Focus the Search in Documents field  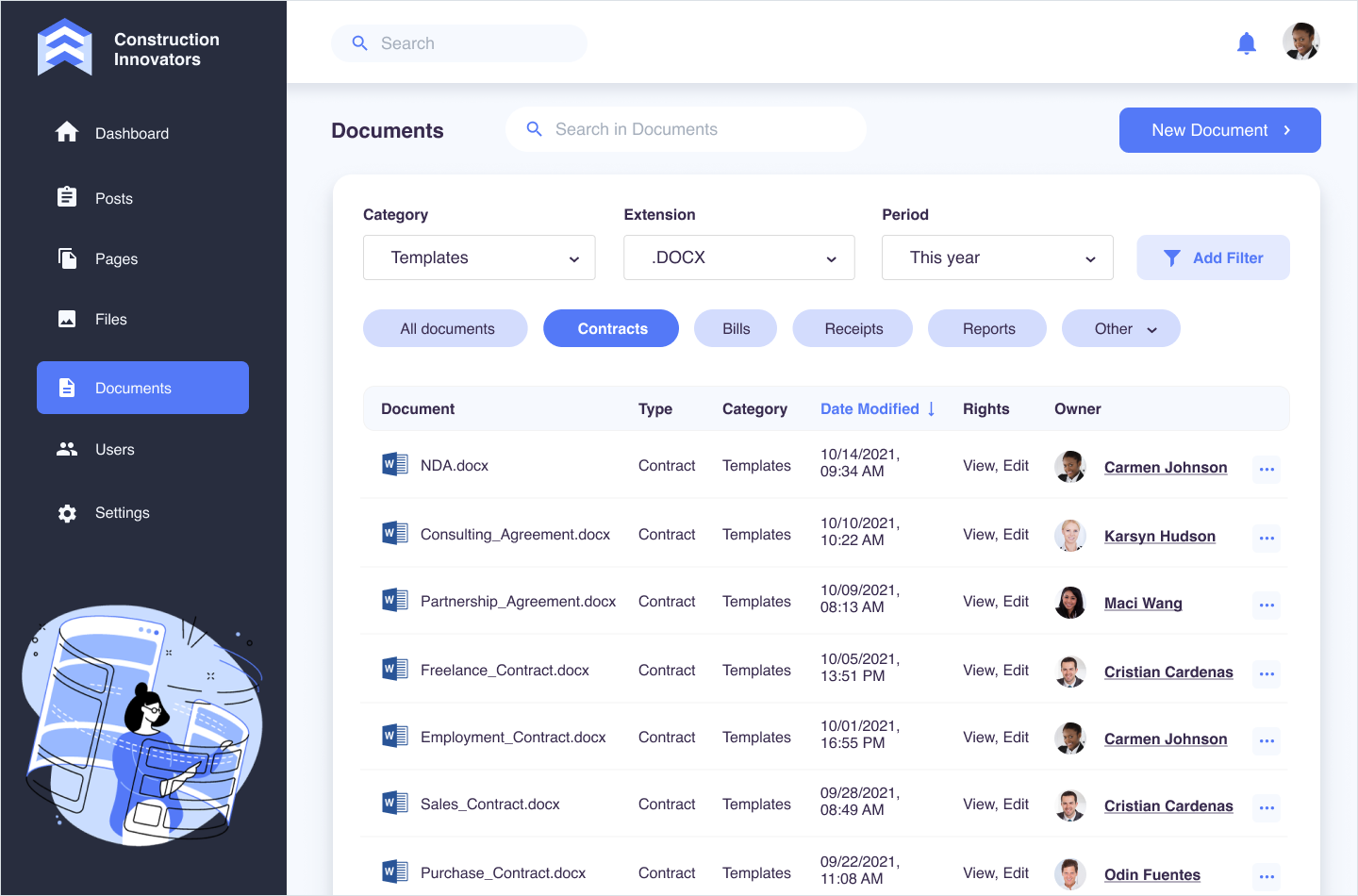click(x=698, y=129)
